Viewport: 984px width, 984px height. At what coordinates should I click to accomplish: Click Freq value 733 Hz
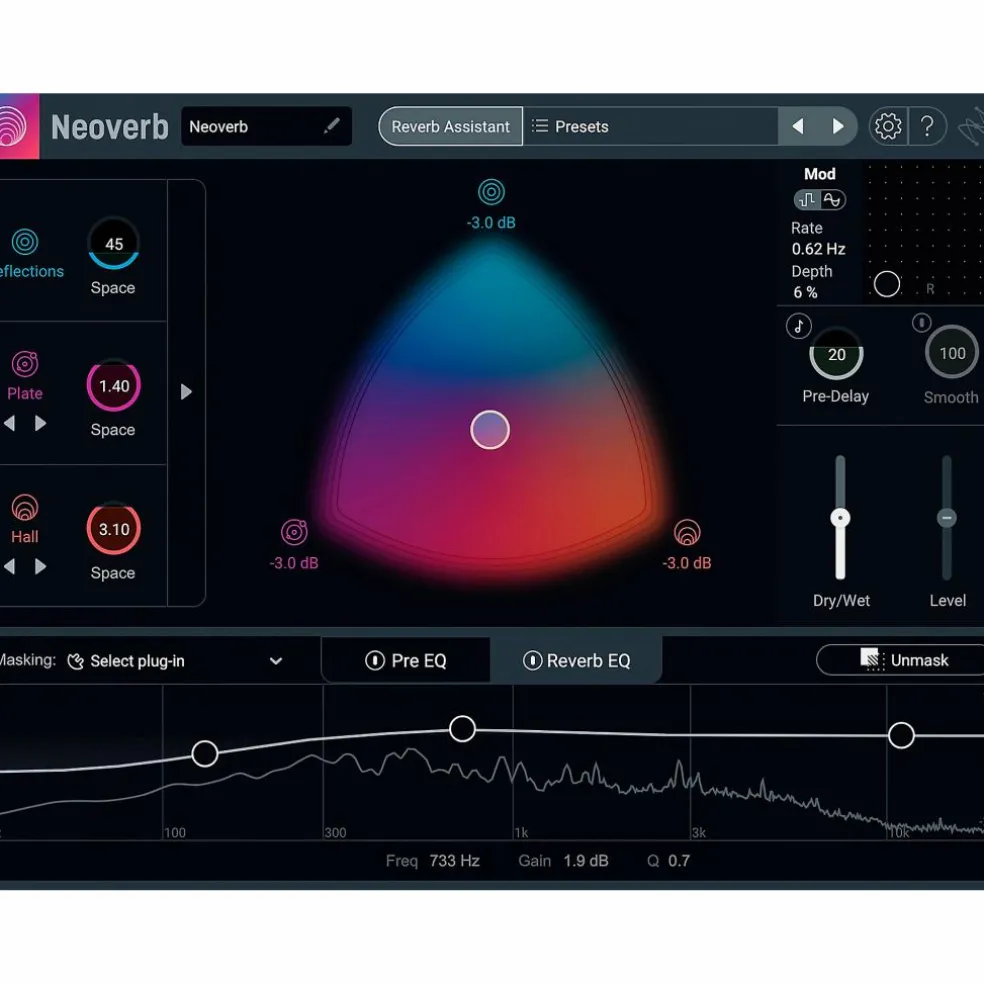[x=454, y=860]
